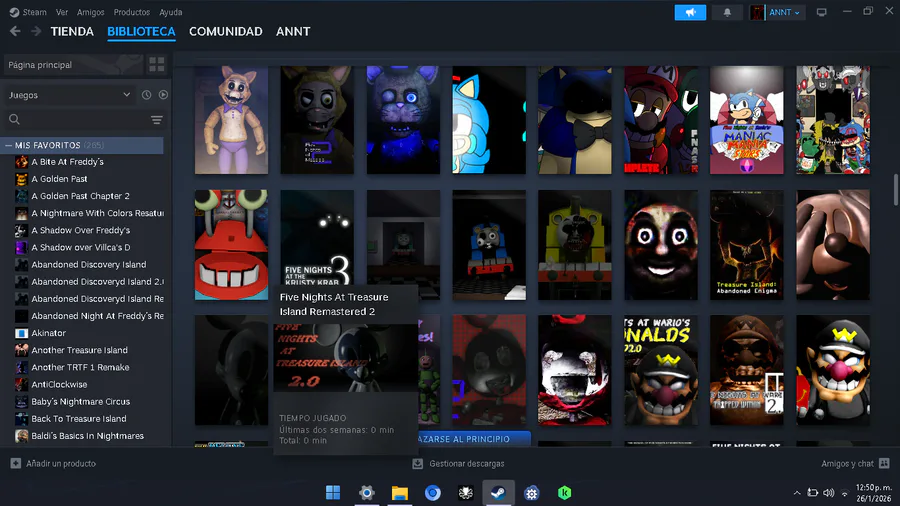The height and width of the screenshot is (506, 900).
Task: Open the Ayuda menu
Action: click(170, 12)
